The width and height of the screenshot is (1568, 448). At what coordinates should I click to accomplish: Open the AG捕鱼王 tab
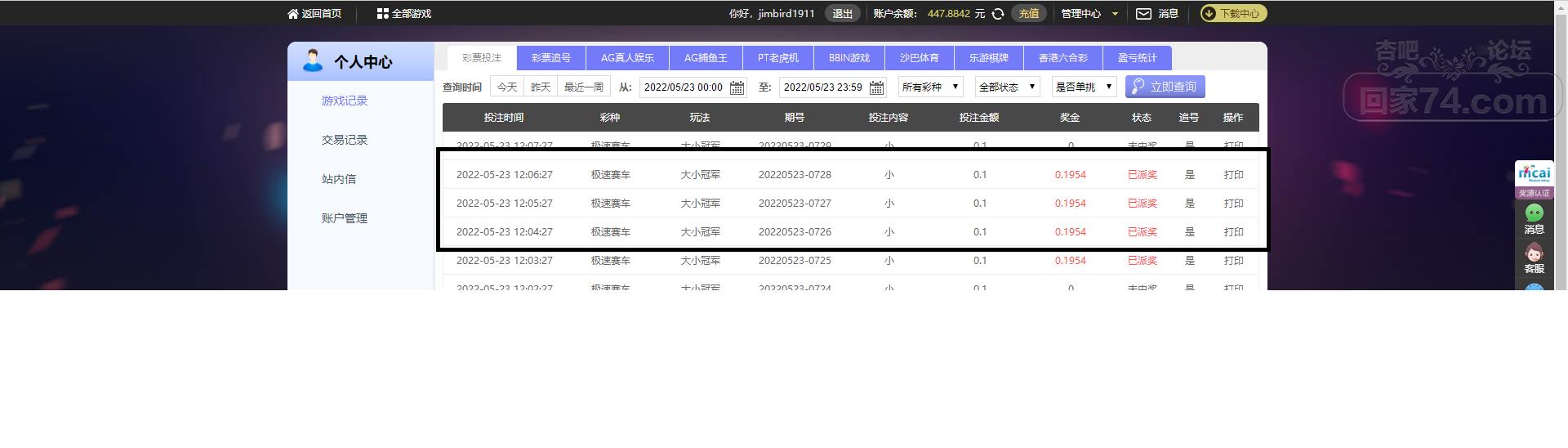(706, 58)
